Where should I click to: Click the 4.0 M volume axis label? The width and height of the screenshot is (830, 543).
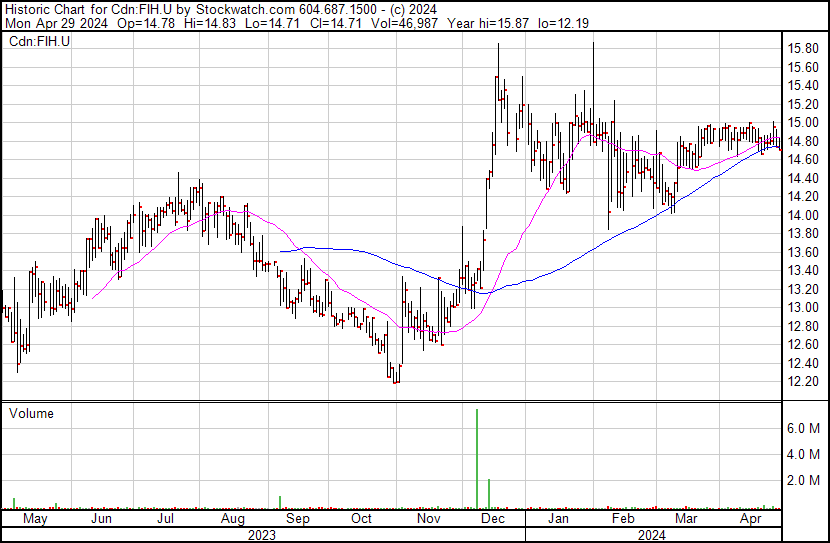805,454
